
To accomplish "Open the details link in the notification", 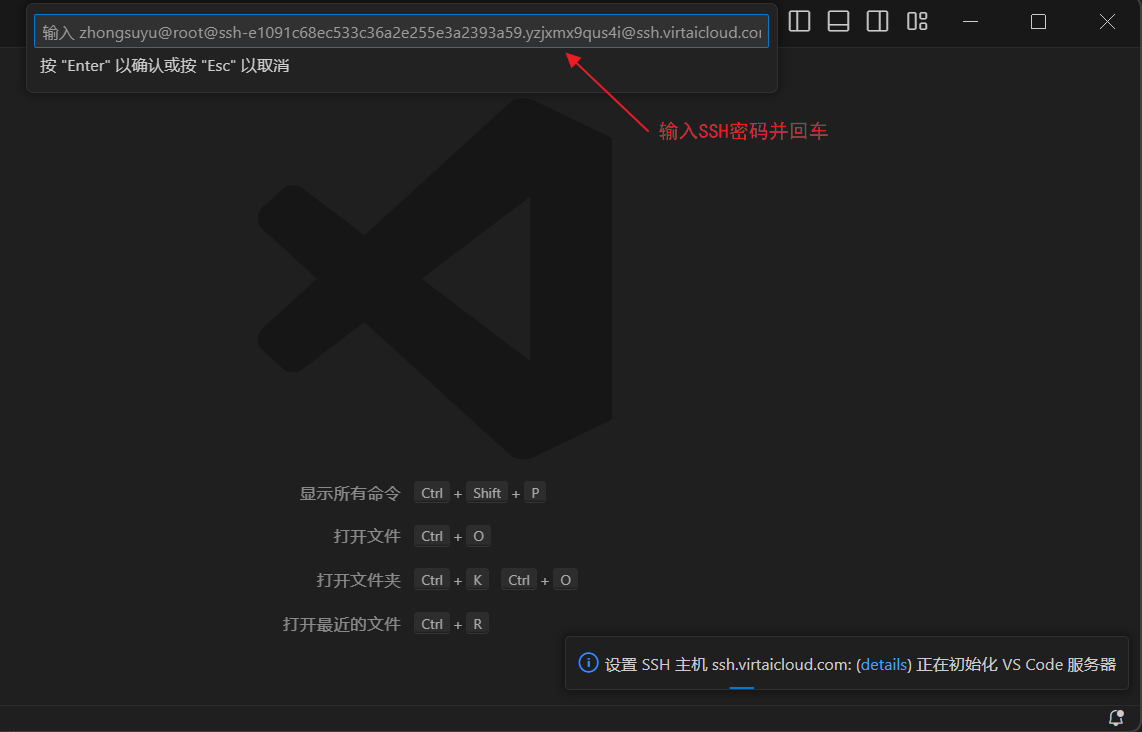I will (x=884, y=664).
